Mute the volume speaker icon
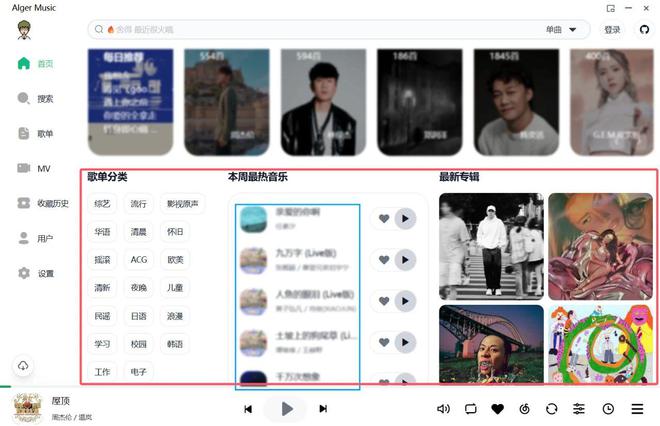This screenshot has height=426, width=660. [x=443, y=409]
